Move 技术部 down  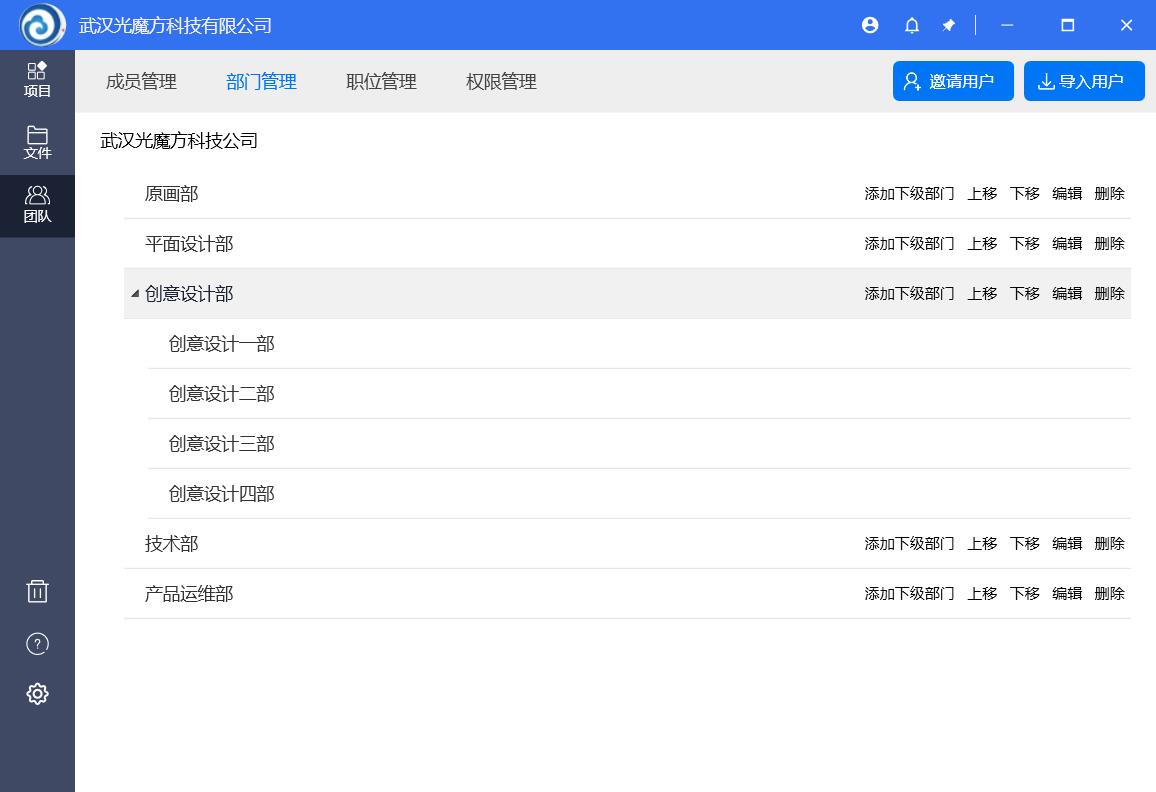pos(1025,544)
